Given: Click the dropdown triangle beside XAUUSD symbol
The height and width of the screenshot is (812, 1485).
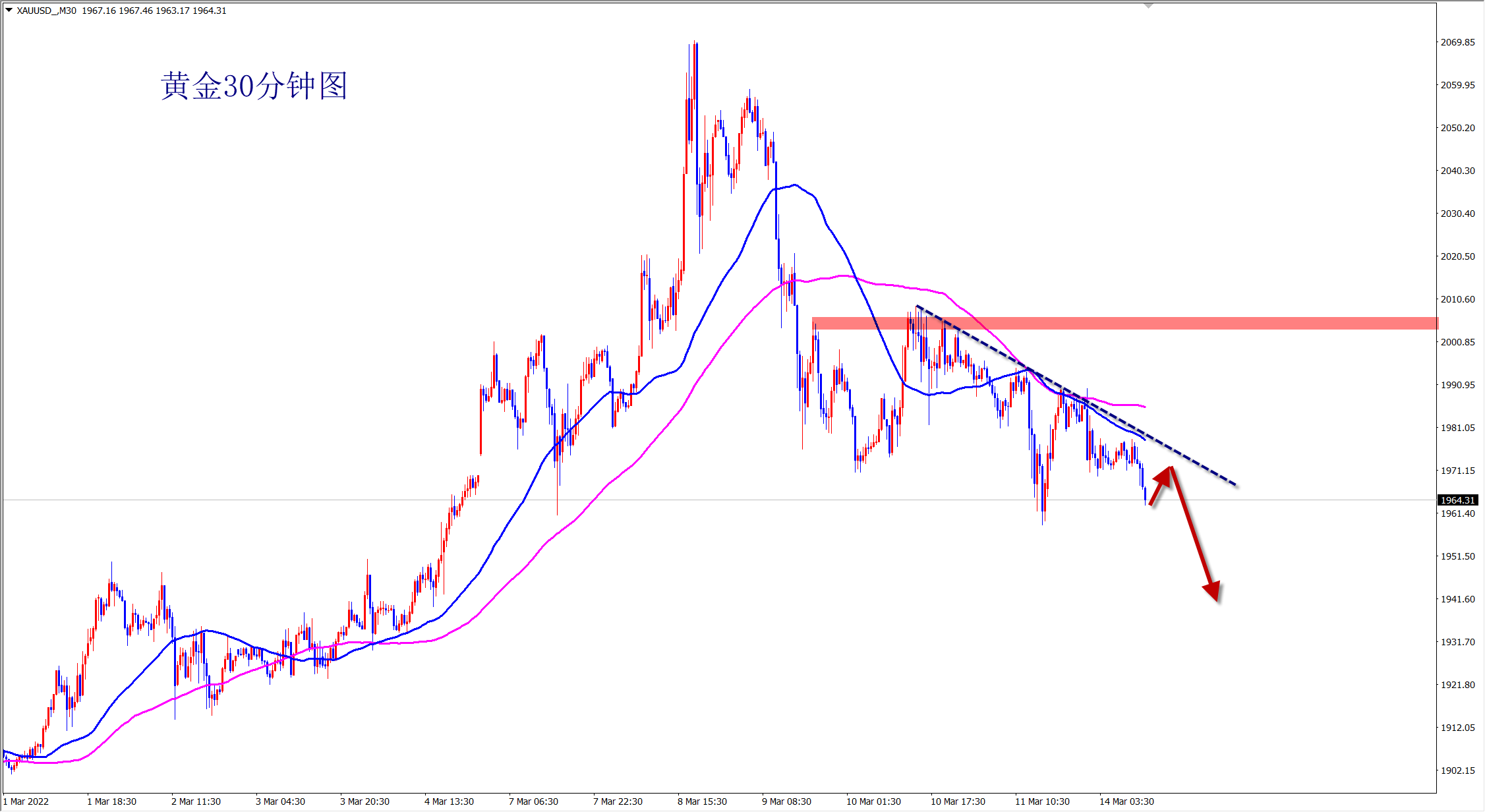Looking at the screenshot, I should [9, 10].
